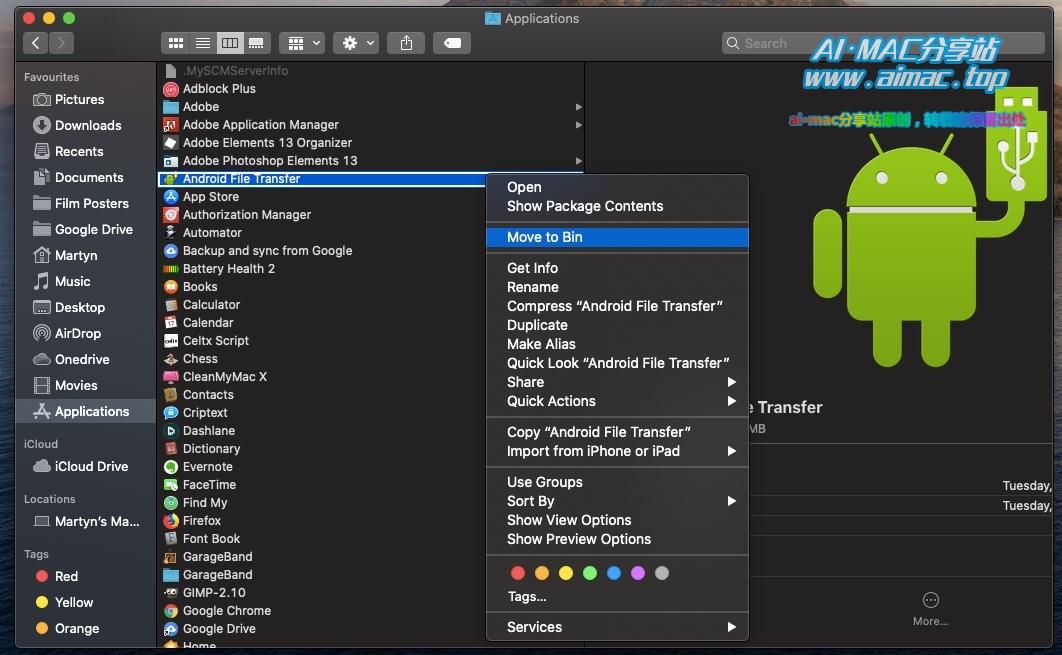Expand Adobe Application Manager folder arrow

[578, 125]
